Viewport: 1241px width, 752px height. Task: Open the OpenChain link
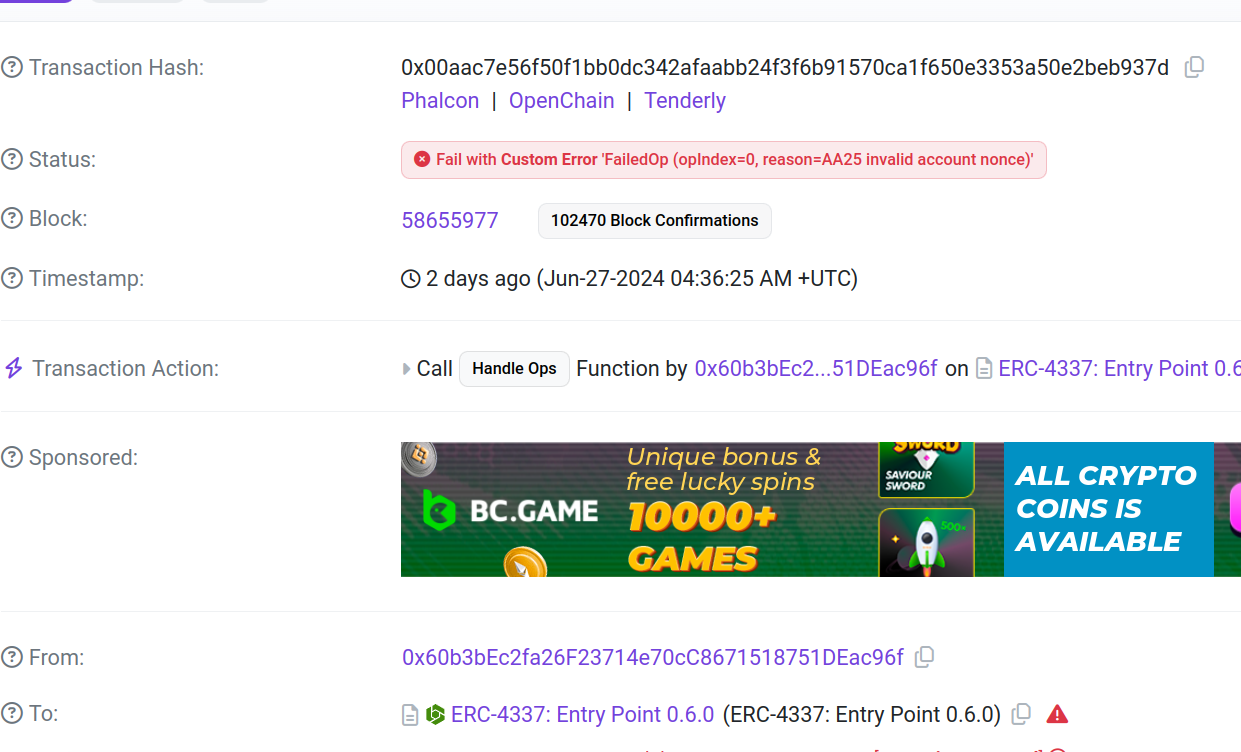562,101
